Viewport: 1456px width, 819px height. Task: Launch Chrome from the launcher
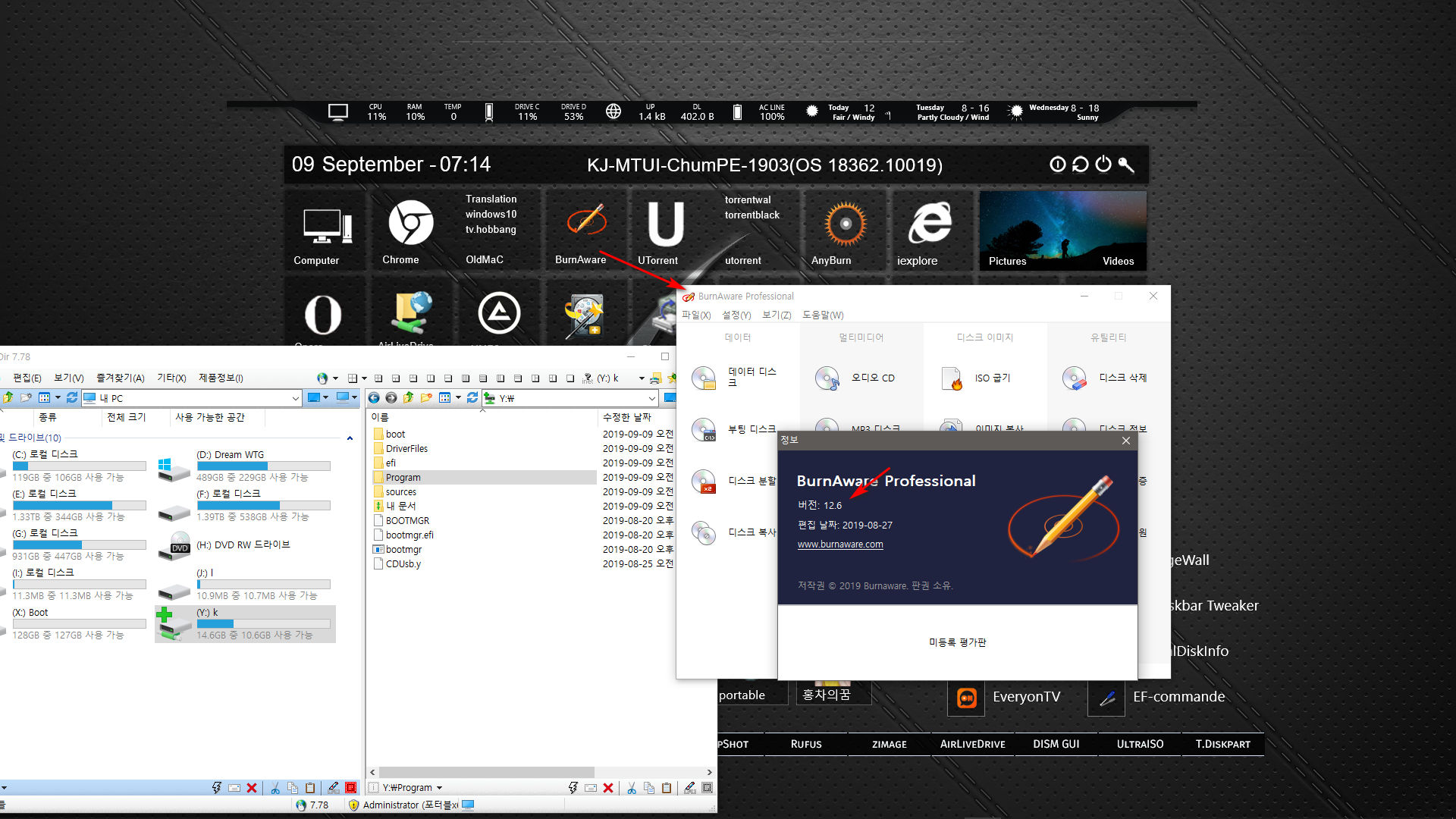point(409,231)
